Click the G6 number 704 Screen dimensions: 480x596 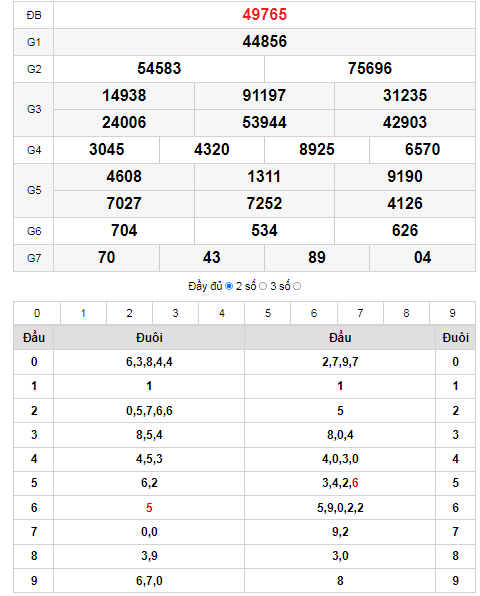(x=124, y=230)
